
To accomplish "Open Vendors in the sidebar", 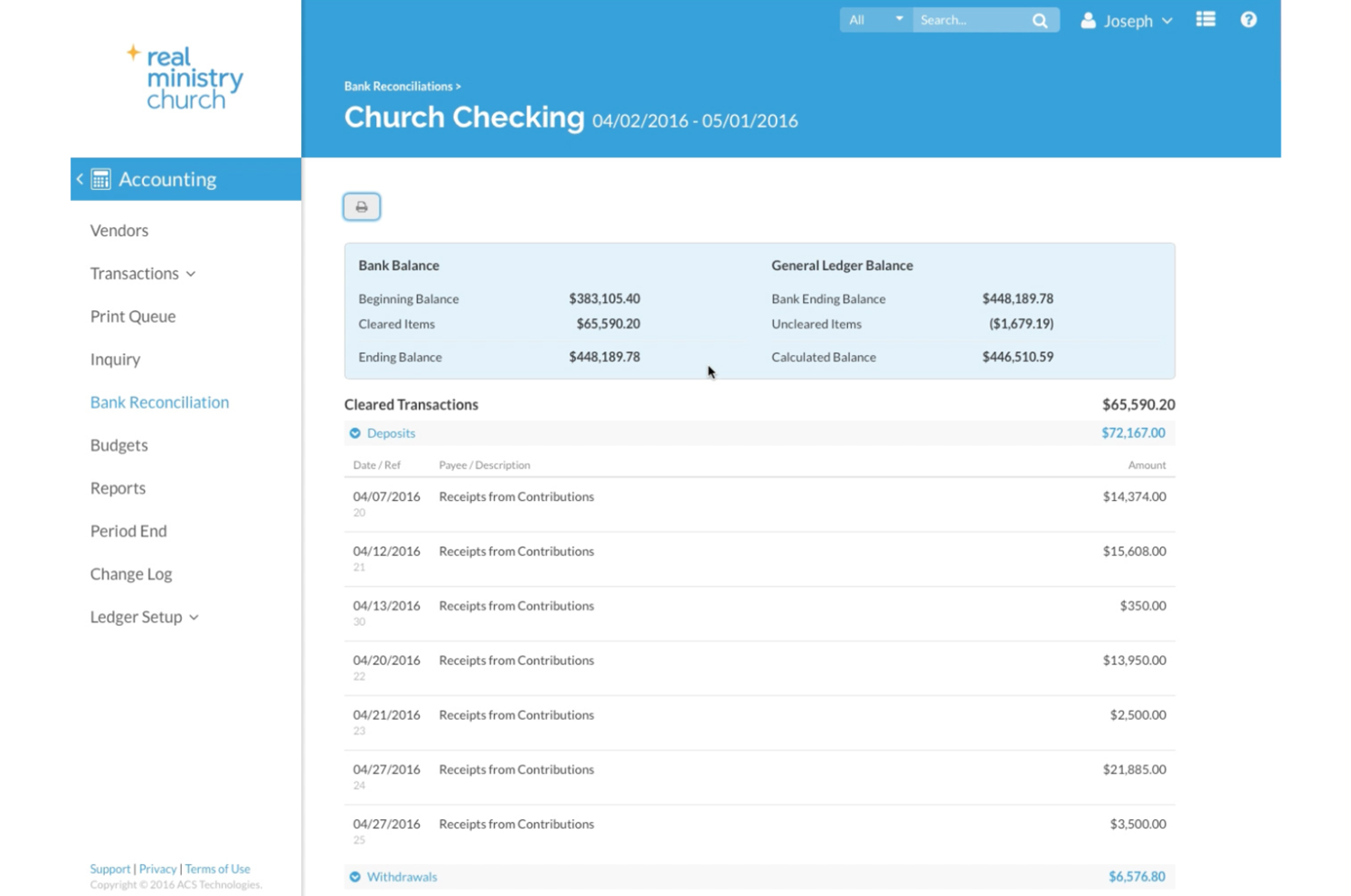I will 119,231.
